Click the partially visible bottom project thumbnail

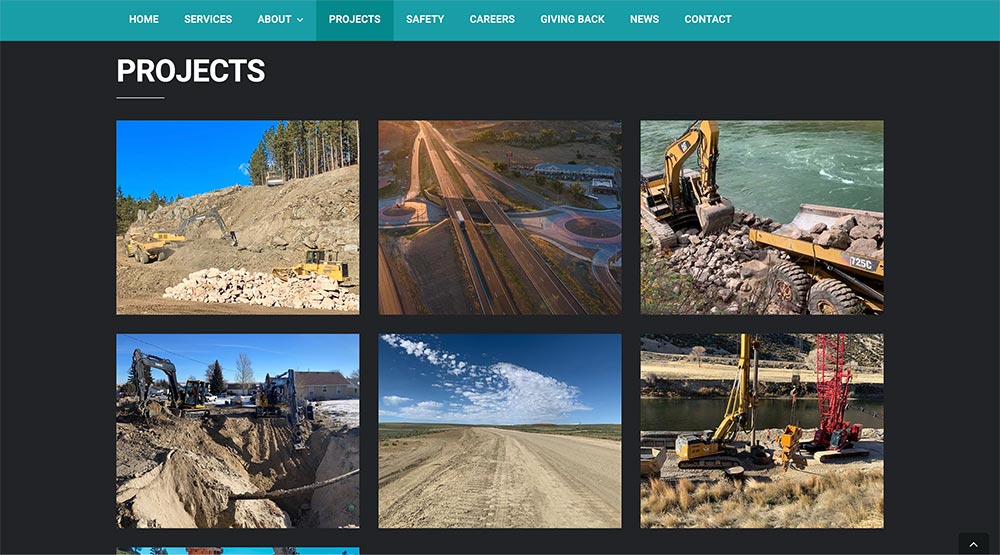[238, 550]
